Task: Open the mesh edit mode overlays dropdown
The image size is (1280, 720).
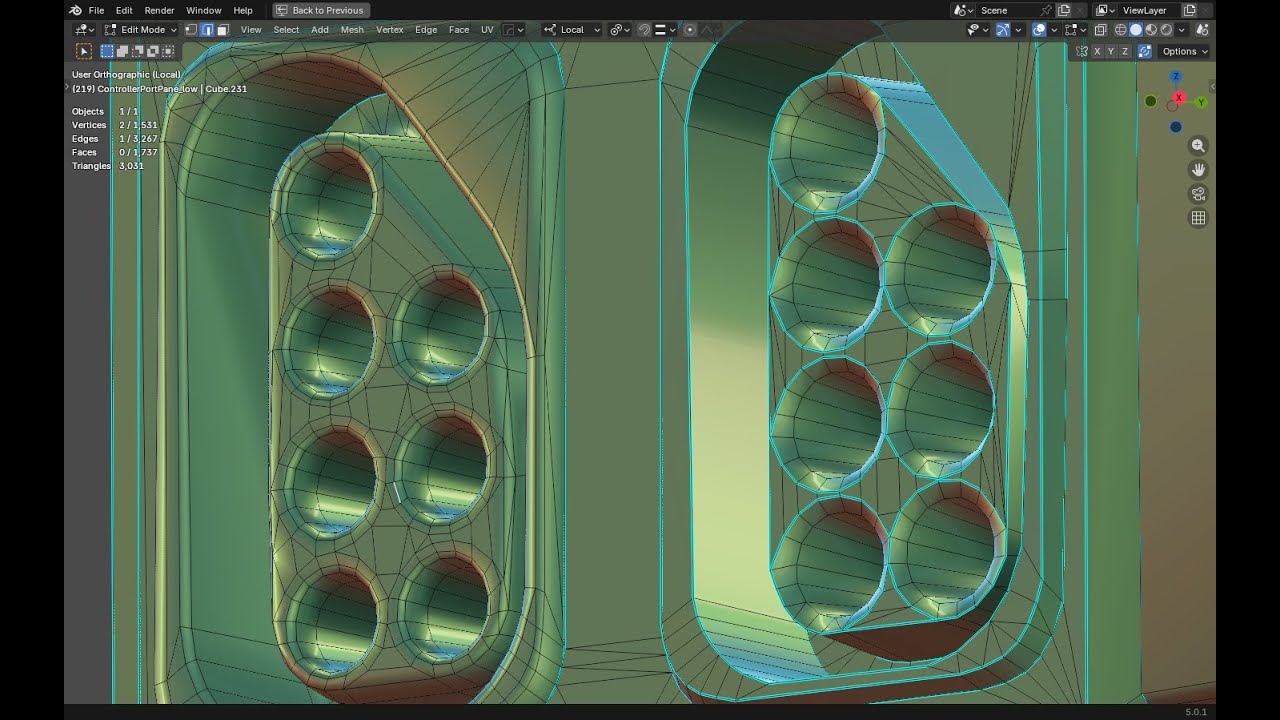Action: pos(1076,30)
